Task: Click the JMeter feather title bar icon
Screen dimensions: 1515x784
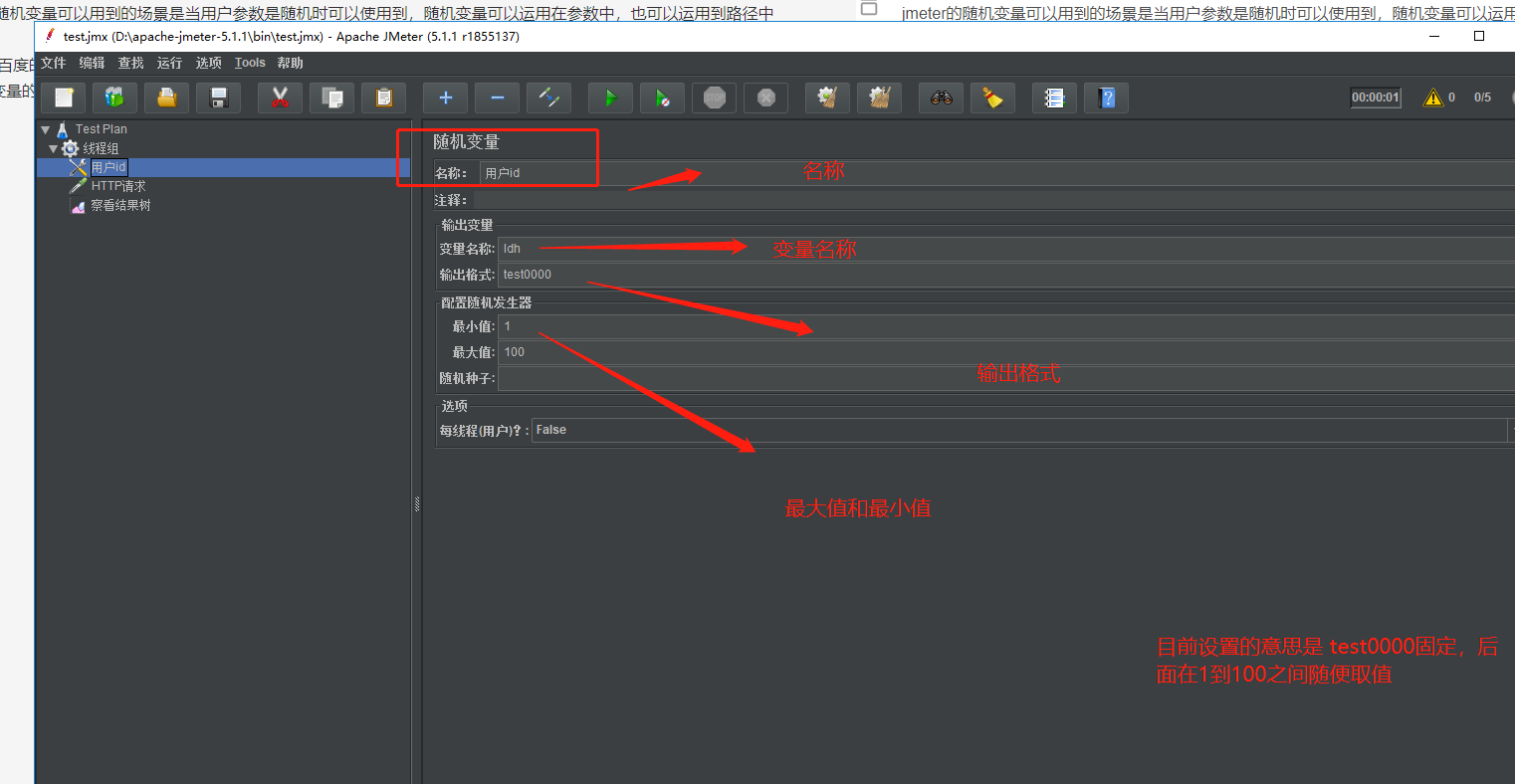Action: (49, 35)
